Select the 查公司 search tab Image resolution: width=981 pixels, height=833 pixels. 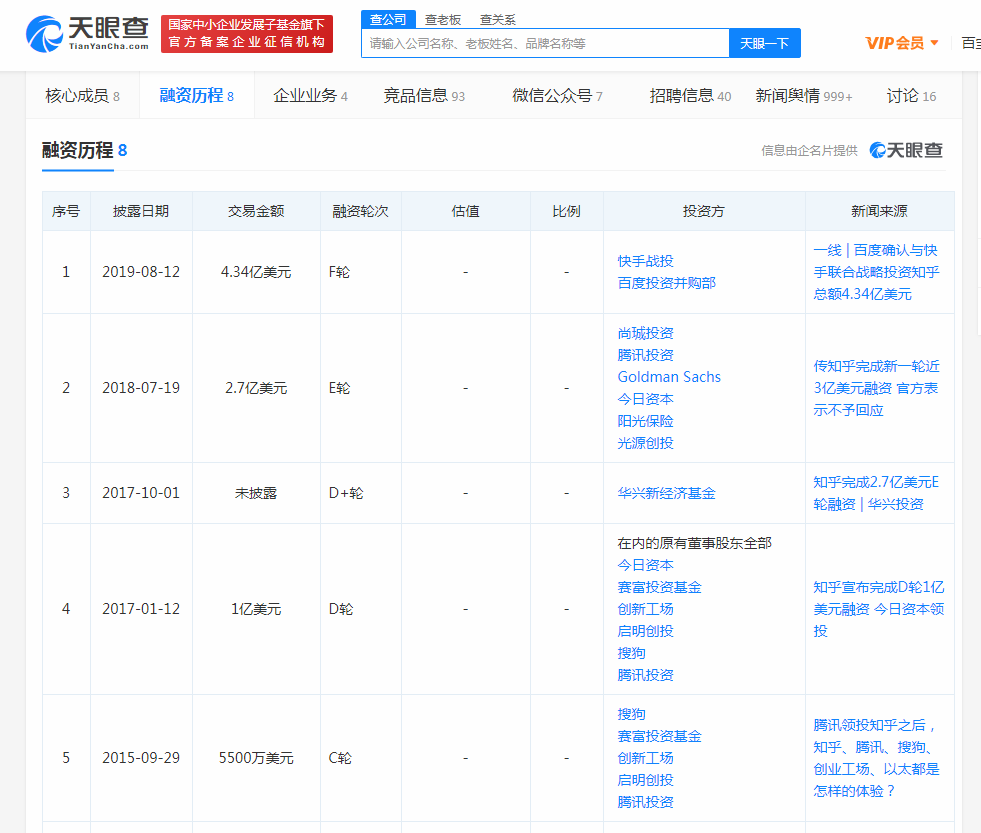coord(391,18)
